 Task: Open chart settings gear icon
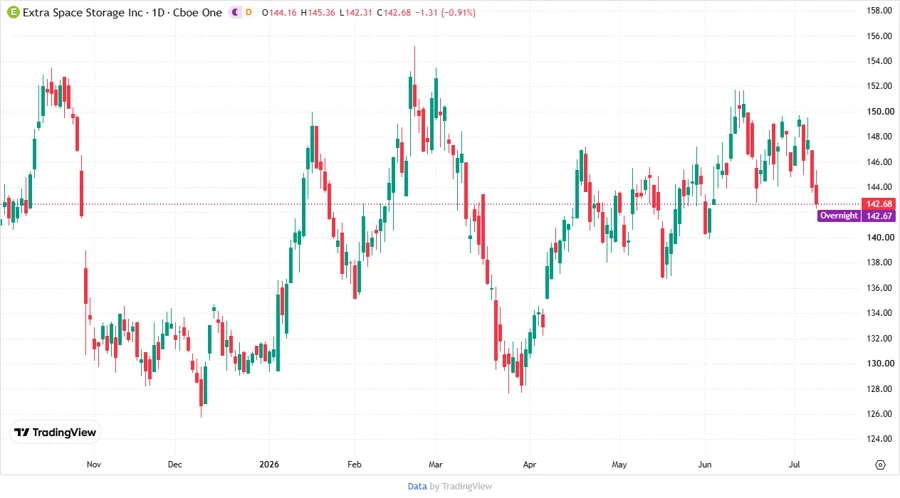tap(880, 465)
